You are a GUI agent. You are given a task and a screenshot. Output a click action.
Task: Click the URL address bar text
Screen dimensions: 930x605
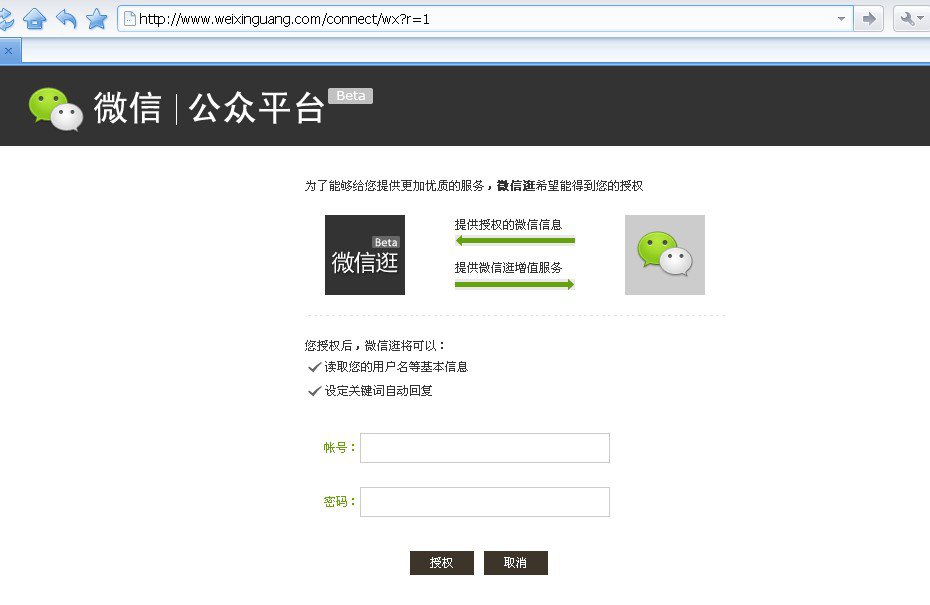tap(284, 19)
